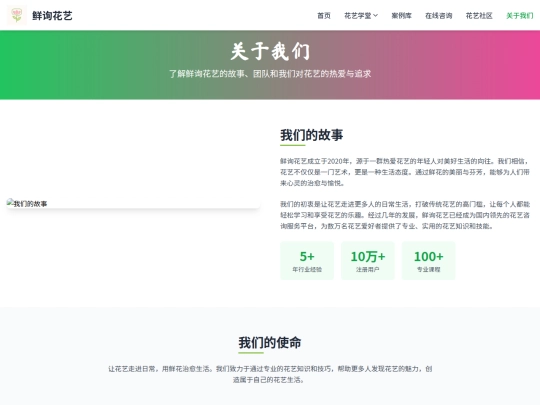
Task: Expand the 花艺学堂 dropdown menu
Action: click(361, 15)
